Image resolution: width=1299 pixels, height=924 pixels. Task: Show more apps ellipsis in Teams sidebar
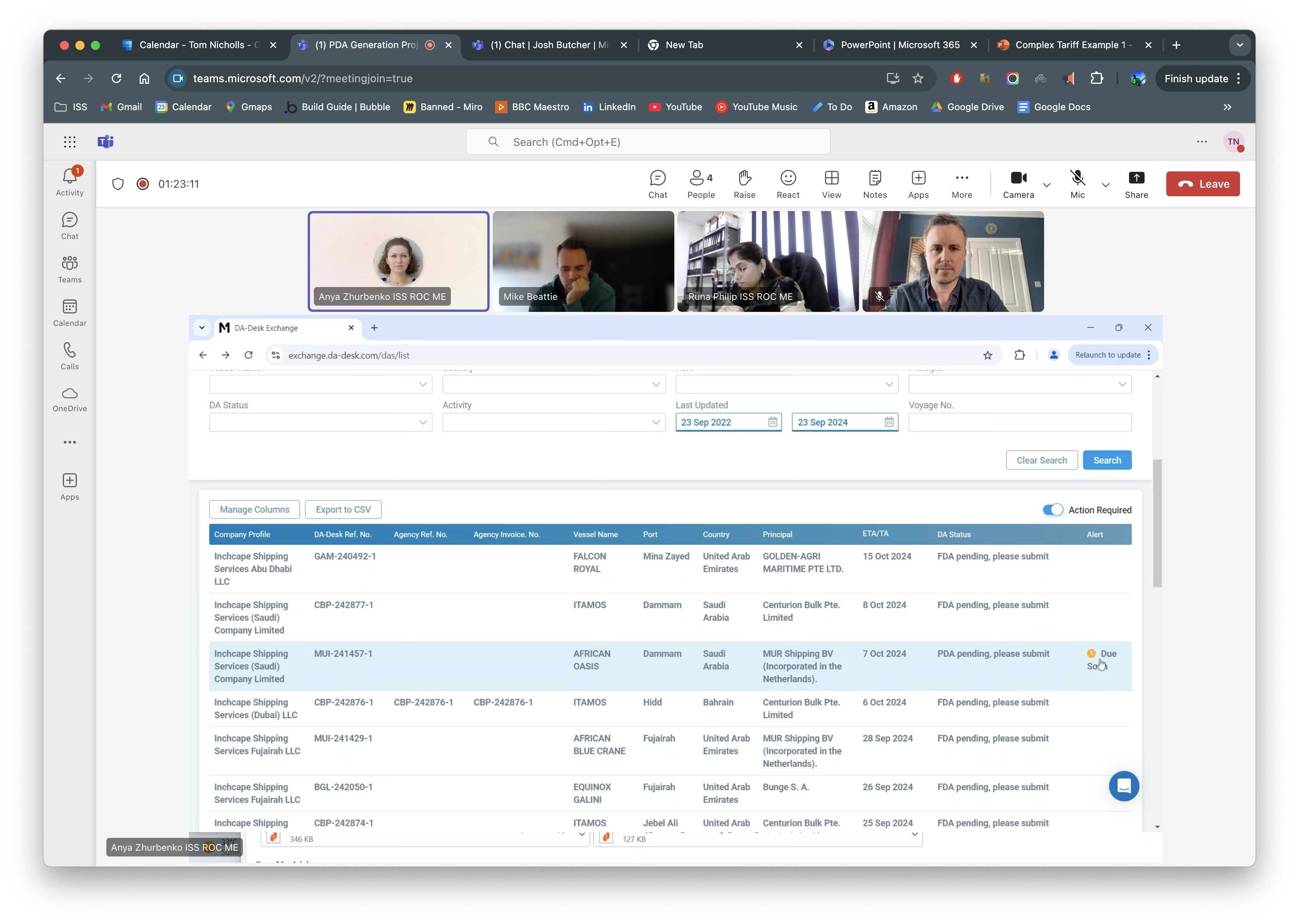coord(69,442)
